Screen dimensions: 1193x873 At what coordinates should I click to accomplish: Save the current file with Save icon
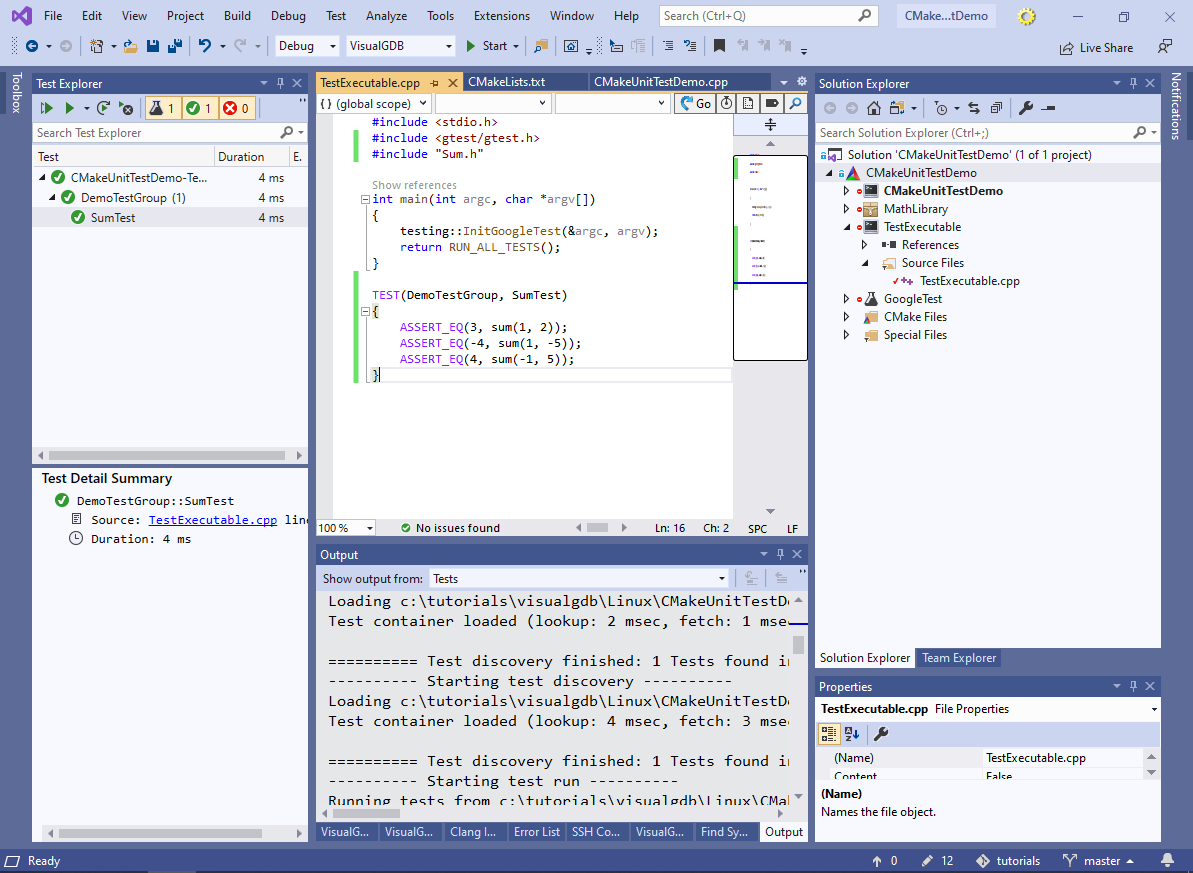pyautogui.click(x=153, y=46)
